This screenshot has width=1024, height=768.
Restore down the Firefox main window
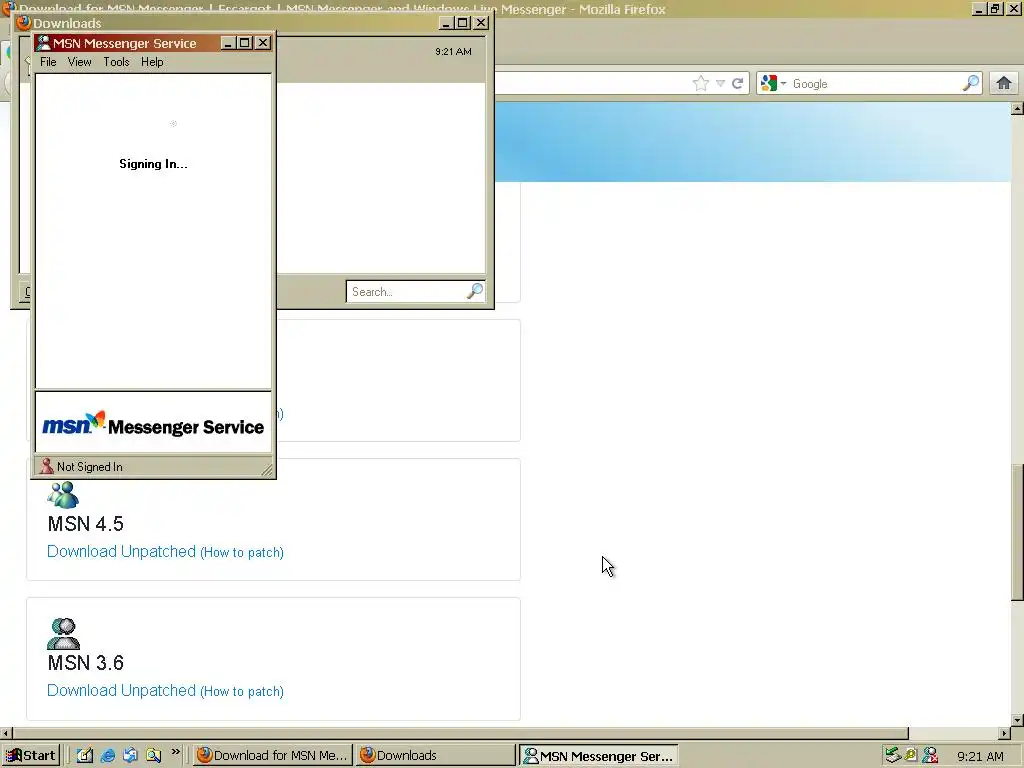click(995, 8)
